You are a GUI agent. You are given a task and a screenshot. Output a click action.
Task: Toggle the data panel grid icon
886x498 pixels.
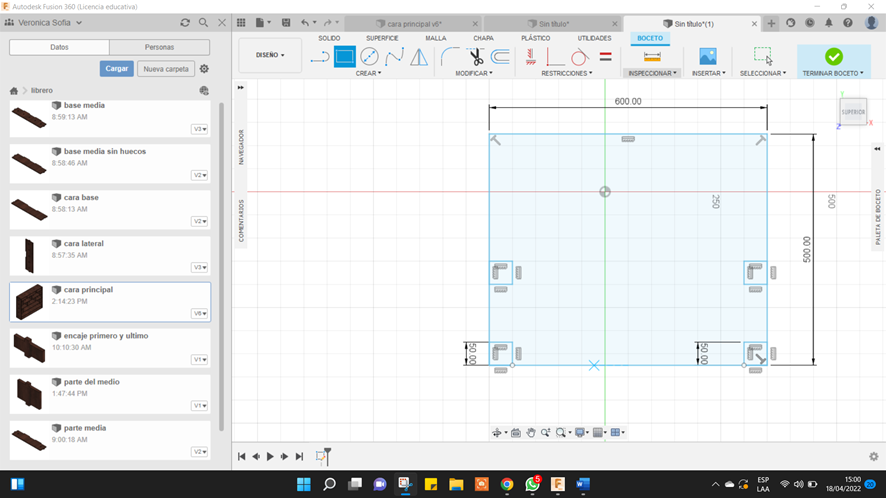[x=241, y=23]
